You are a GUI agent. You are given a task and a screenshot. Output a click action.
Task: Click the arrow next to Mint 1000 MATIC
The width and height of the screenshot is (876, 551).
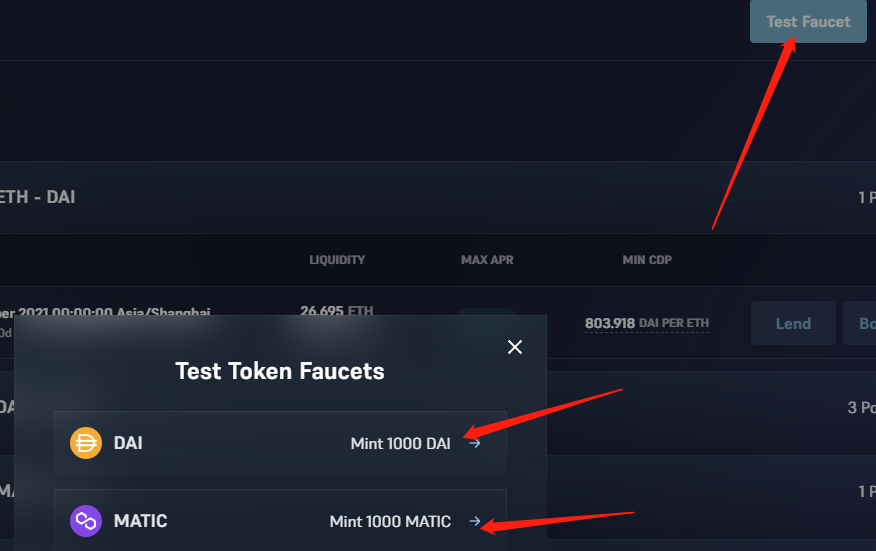point(475,521)
